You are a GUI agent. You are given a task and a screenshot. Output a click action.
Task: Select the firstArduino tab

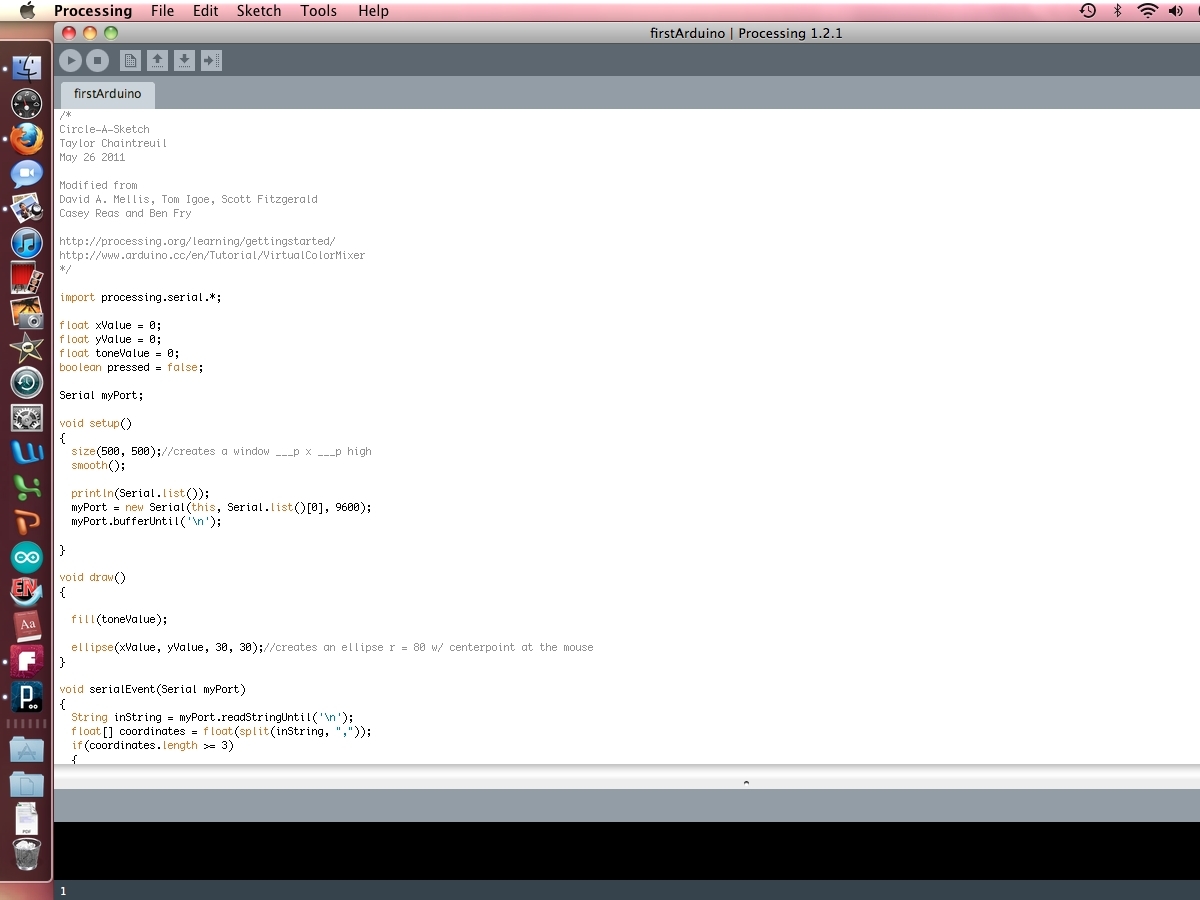coord(108,94)
